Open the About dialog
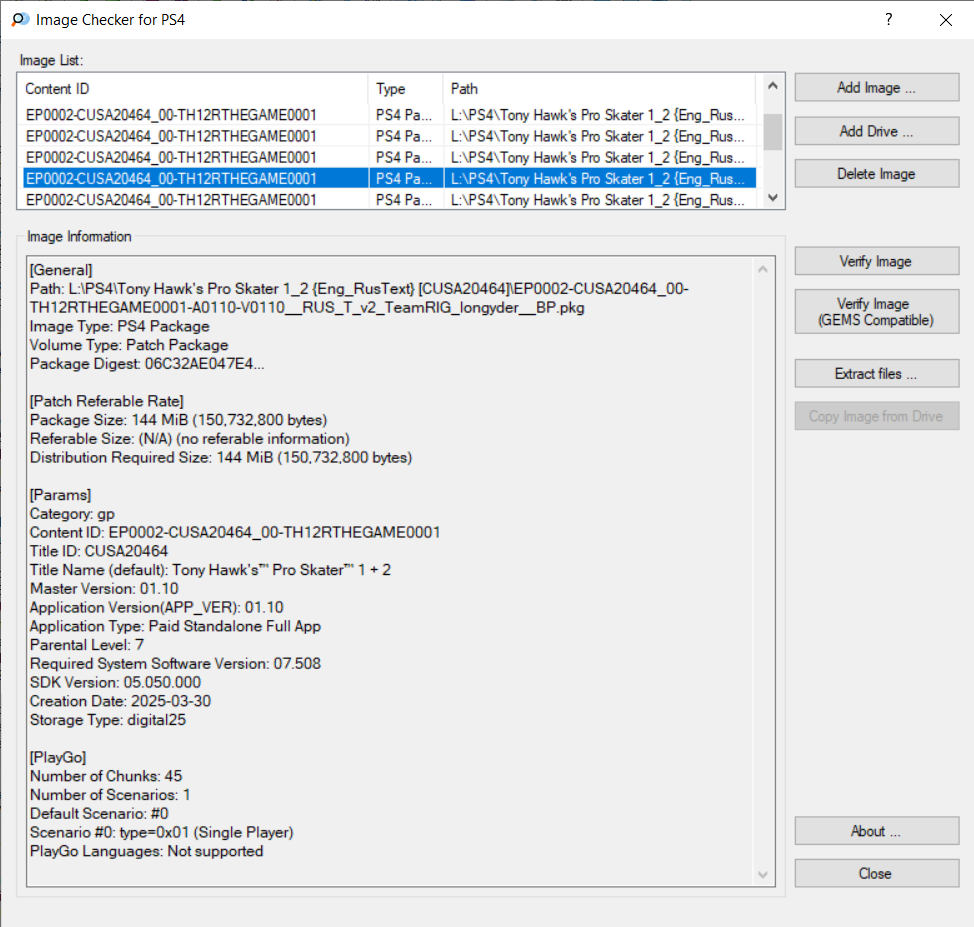The height and width of the screenshot is (927, 974). [876, 831]
